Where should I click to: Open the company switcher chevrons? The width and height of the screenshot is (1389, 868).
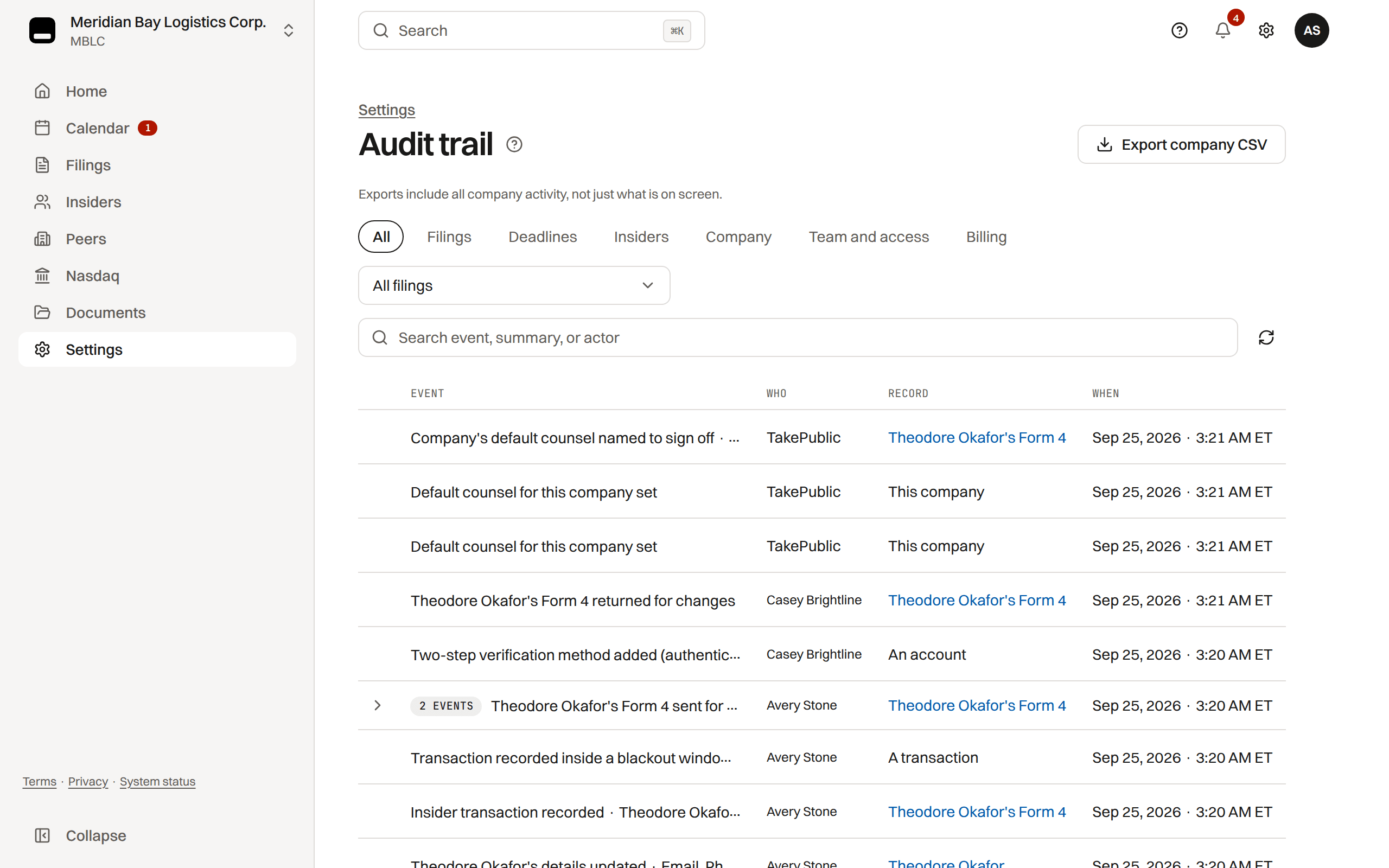(x=289, y=30)
